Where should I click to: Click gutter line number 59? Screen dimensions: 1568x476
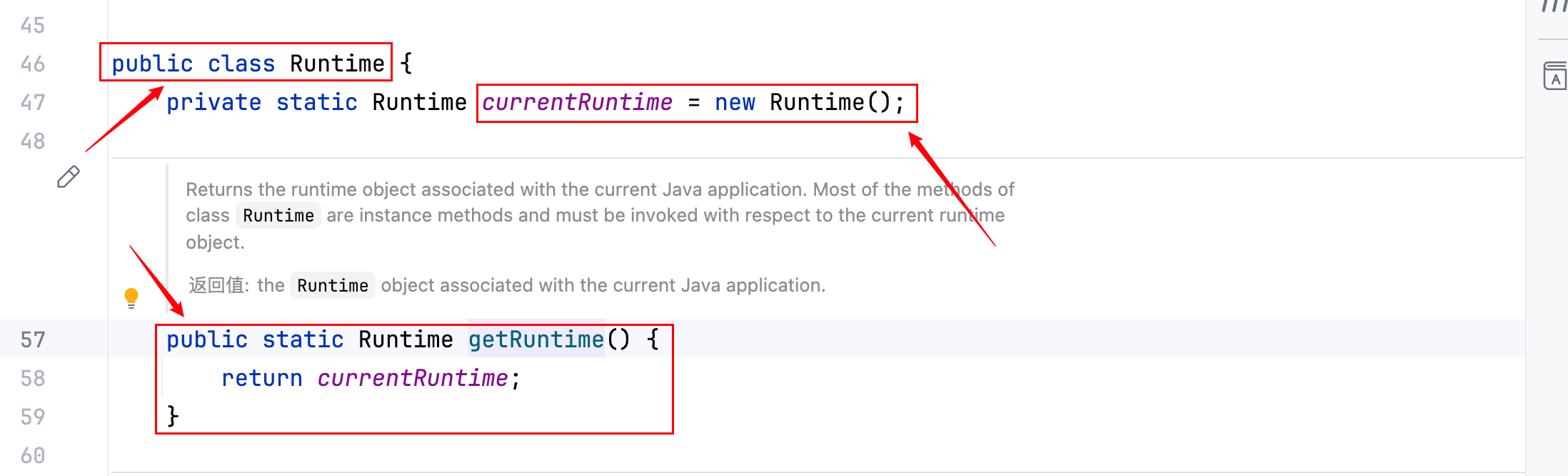coord(33,417)
